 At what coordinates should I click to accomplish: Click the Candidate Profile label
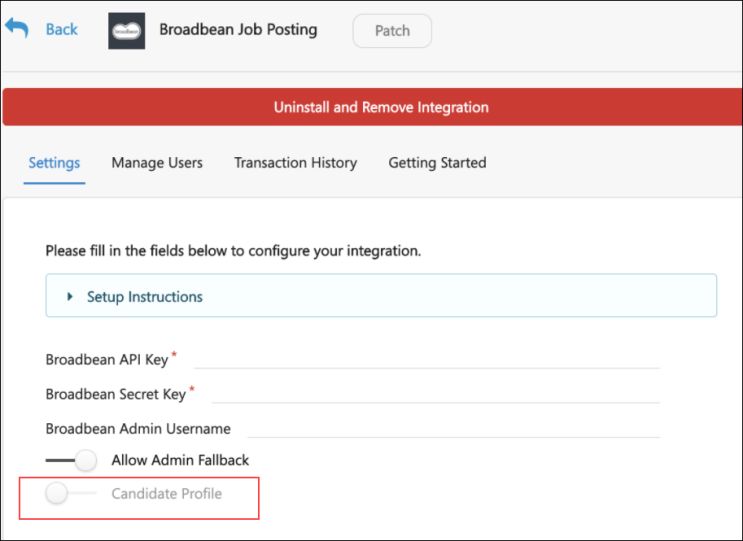point(166,494)
